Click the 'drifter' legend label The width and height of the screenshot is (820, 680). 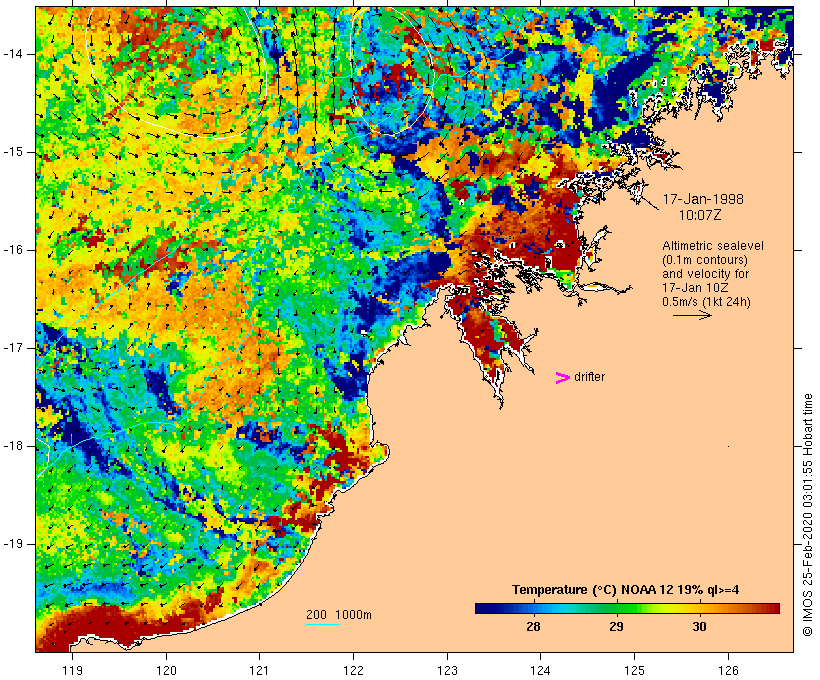[589, 377]
